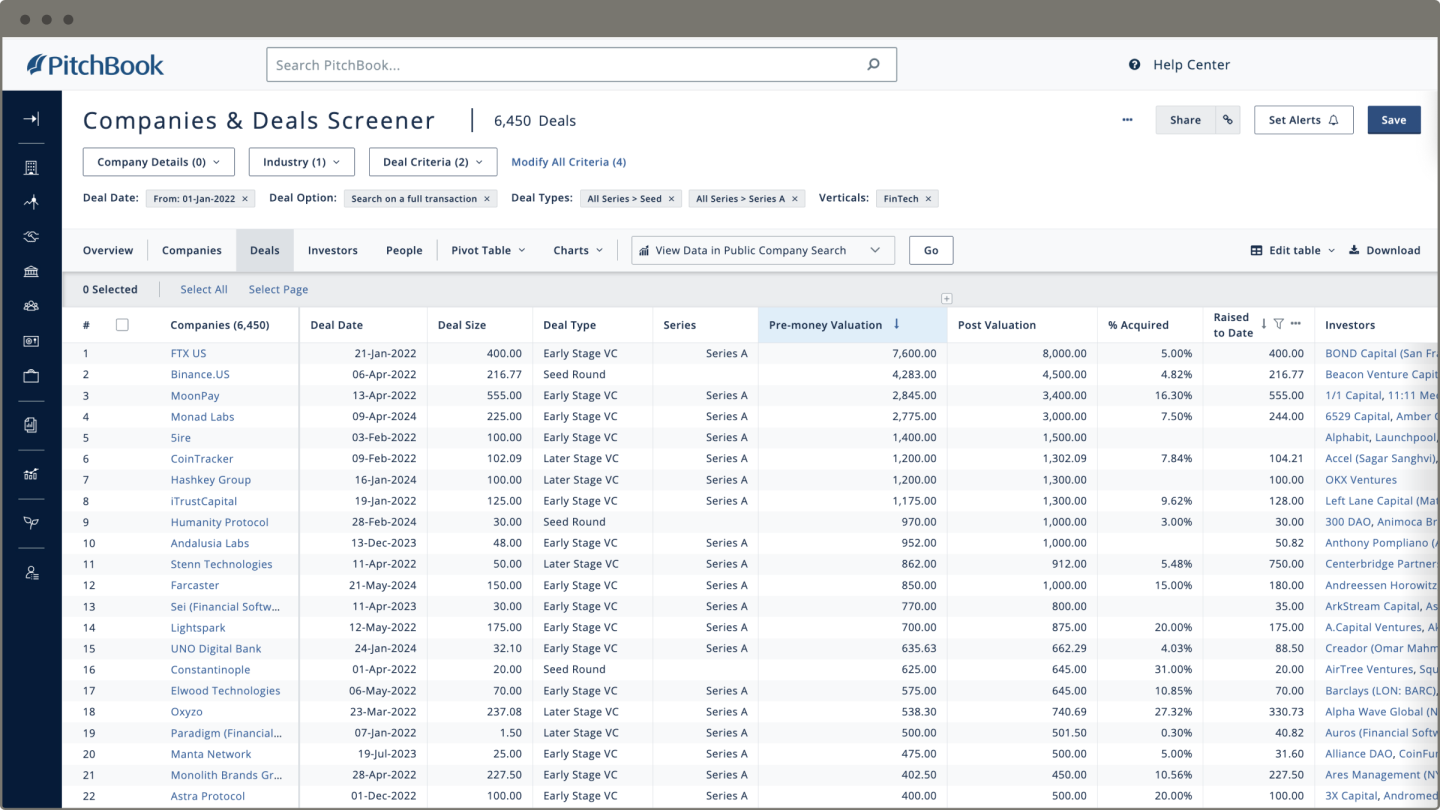1440x810 pixels.
Task: Open the Deal Criteria (2) dropdown
Action: pos(433,162)
